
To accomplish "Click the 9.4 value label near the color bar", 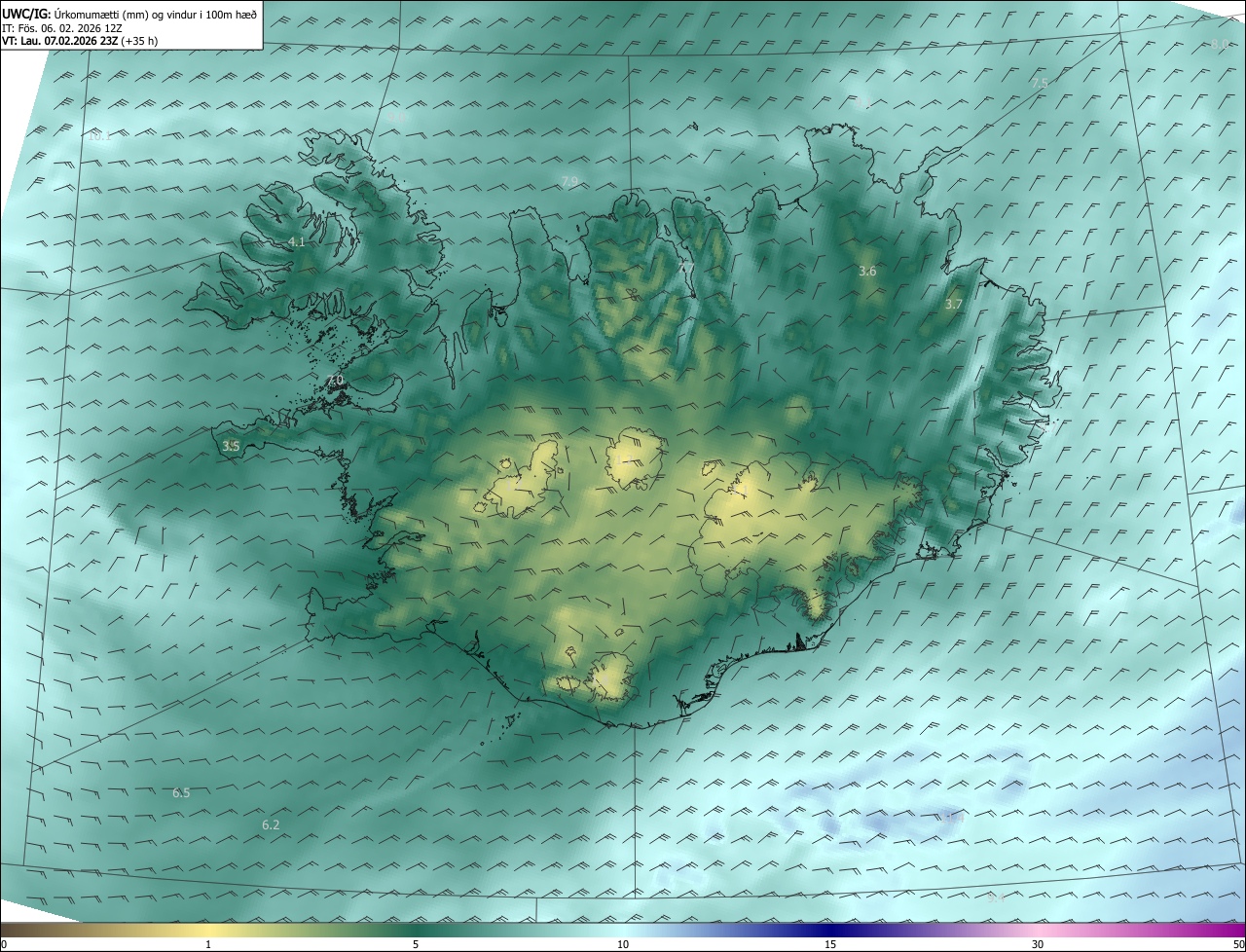I will pos(995,897).
